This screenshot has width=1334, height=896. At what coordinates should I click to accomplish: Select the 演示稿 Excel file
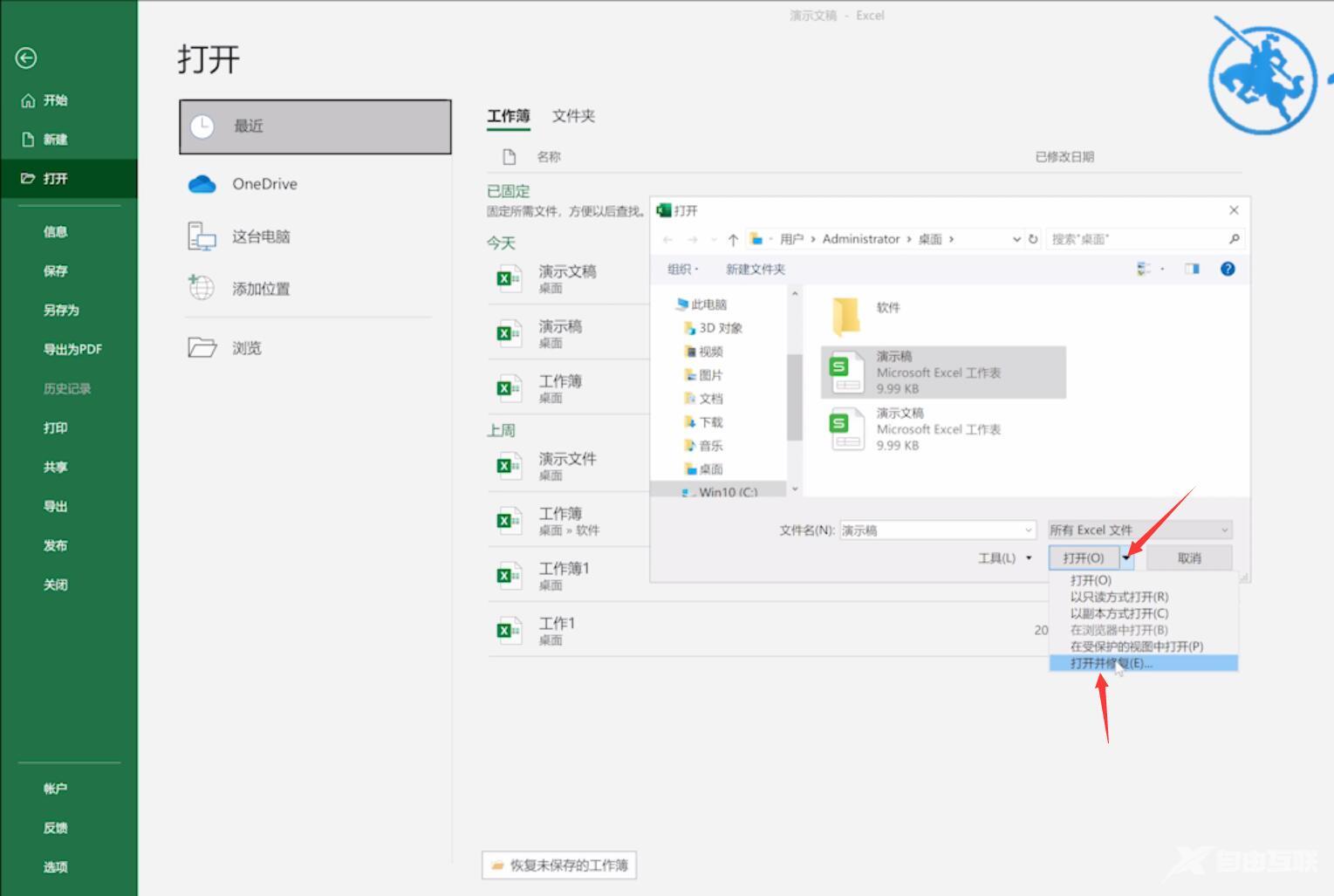[x=943, y=373]
